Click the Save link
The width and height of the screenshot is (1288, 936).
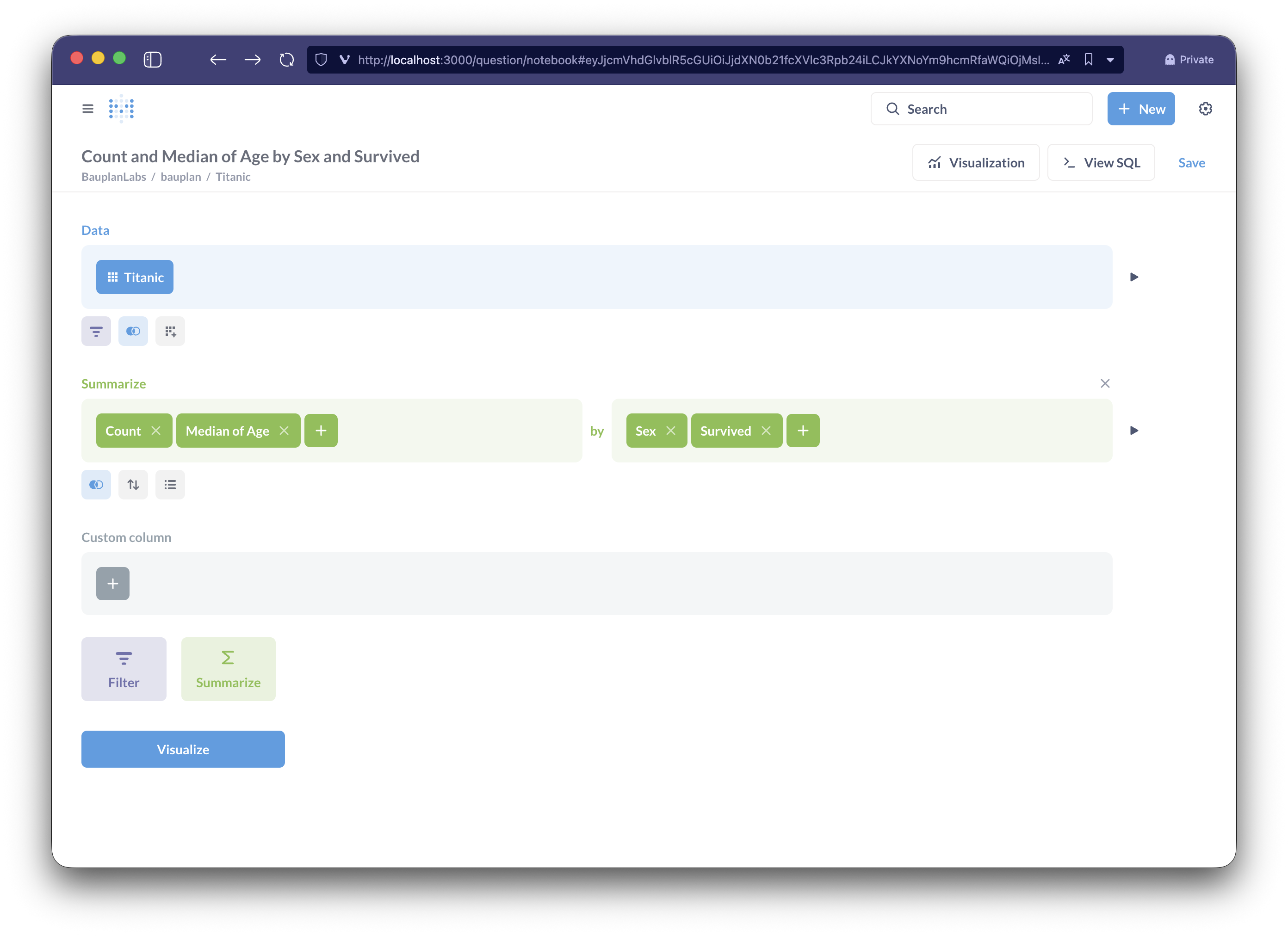1191,163
